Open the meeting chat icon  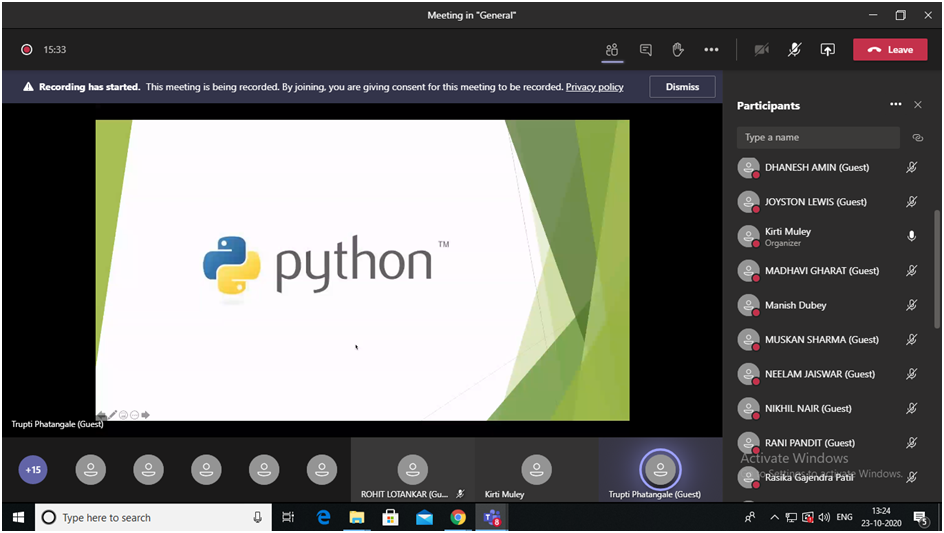point(645,50)
